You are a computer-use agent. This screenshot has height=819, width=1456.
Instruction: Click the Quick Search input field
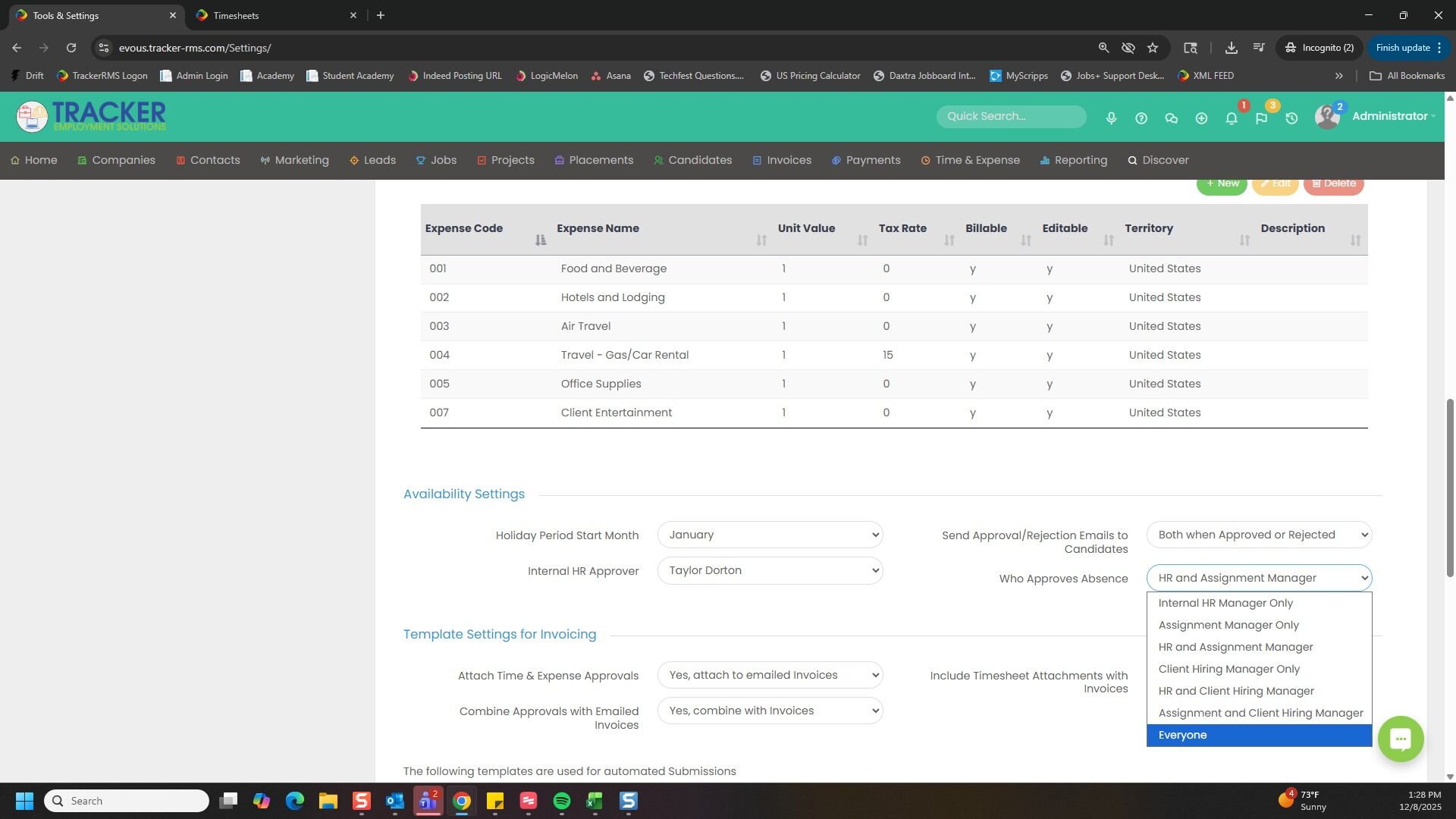pyautogui.click(x=1011, y=117)
